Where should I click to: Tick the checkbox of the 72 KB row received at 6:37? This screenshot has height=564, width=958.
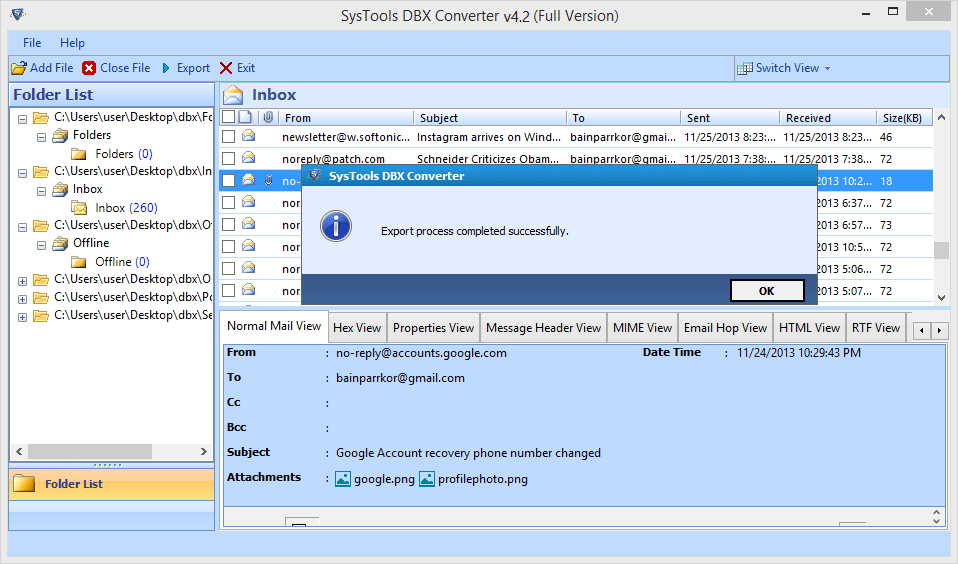click(229, 202)
